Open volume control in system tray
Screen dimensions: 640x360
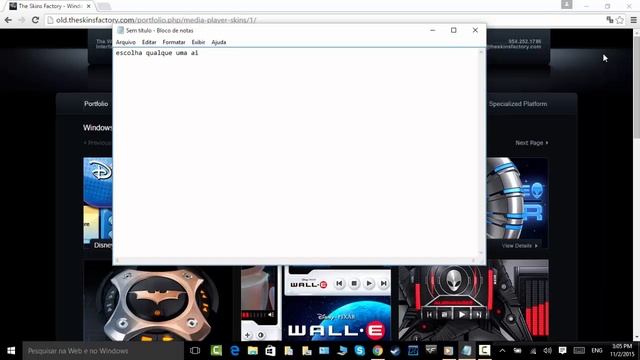pos(547,351)
